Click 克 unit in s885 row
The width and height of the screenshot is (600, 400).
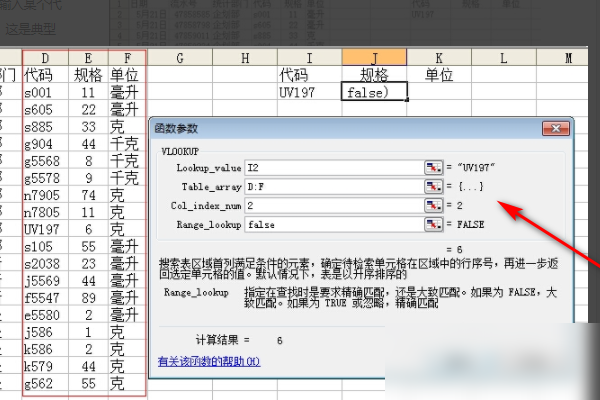click(127, 127)
